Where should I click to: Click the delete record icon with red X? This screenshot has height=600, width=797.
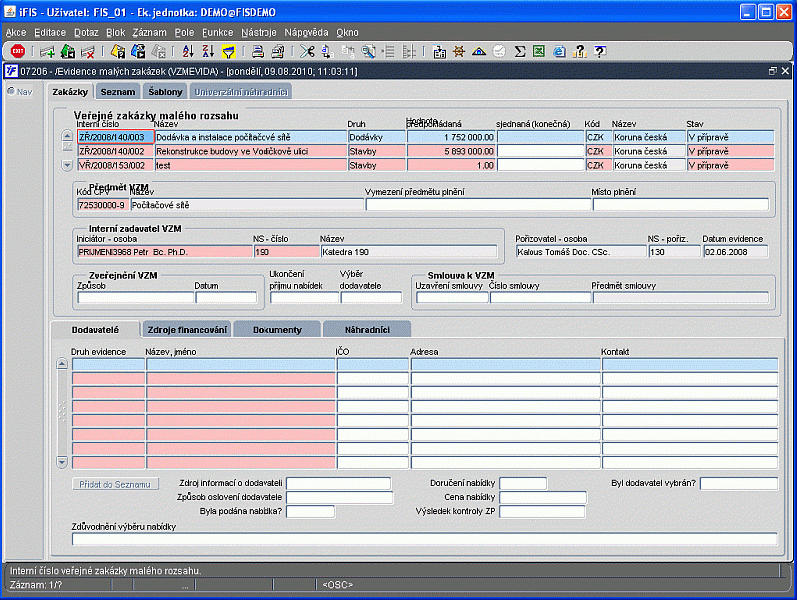point(88,51)
